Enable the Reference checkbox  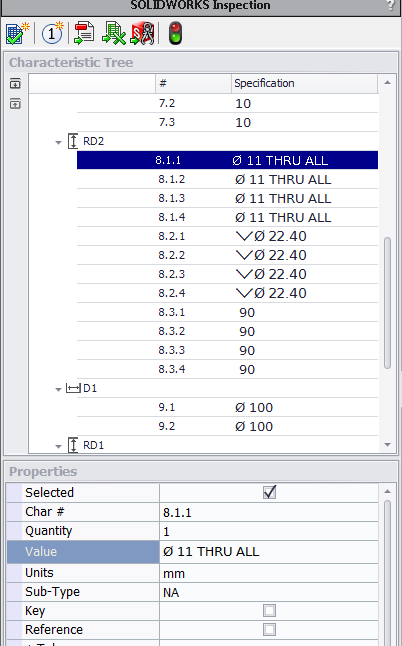[x=269, y=630]
